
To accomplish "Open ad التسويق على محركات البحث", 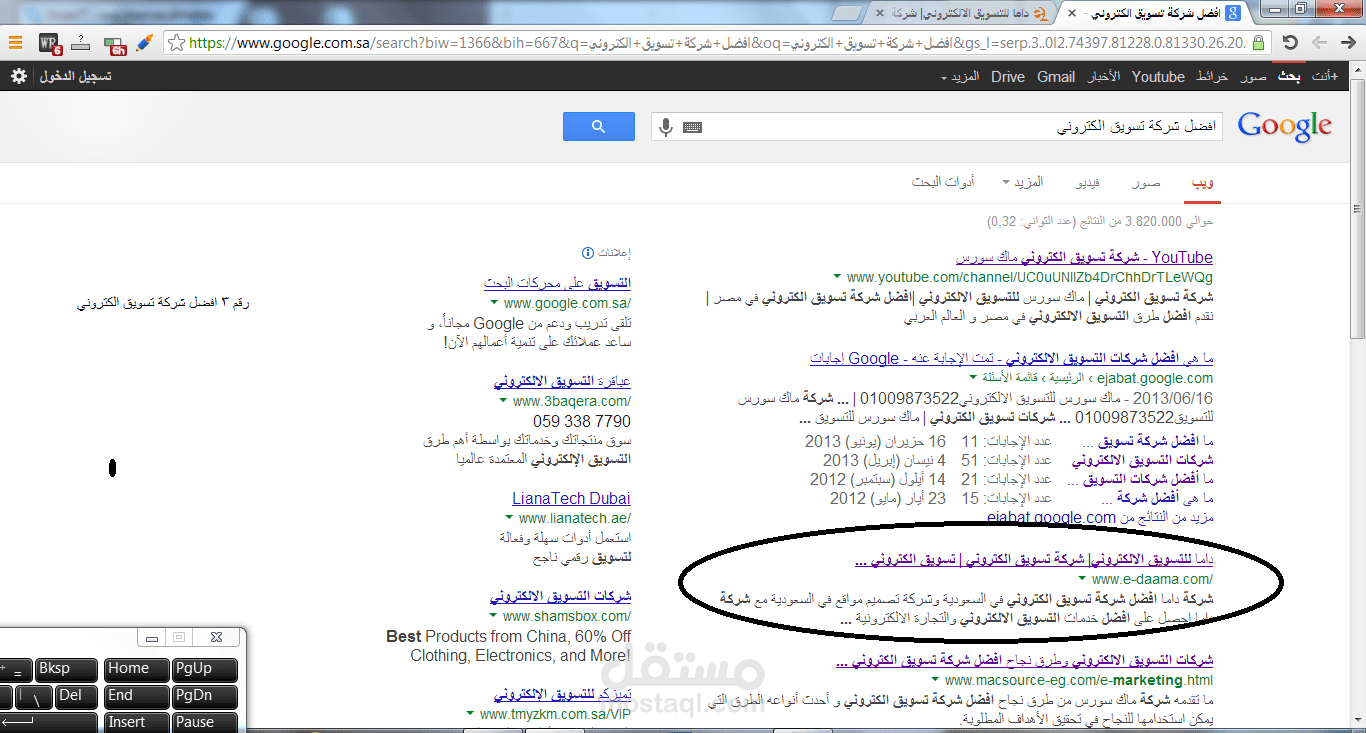I will click(x=557, y=283).
